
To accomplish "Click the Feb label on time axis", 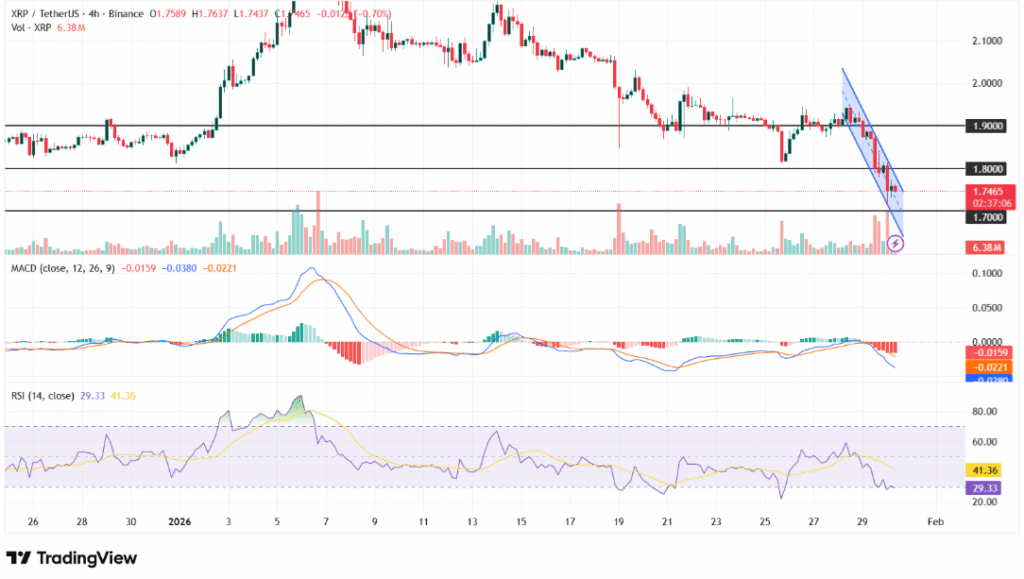I will [x=935, y=522].
